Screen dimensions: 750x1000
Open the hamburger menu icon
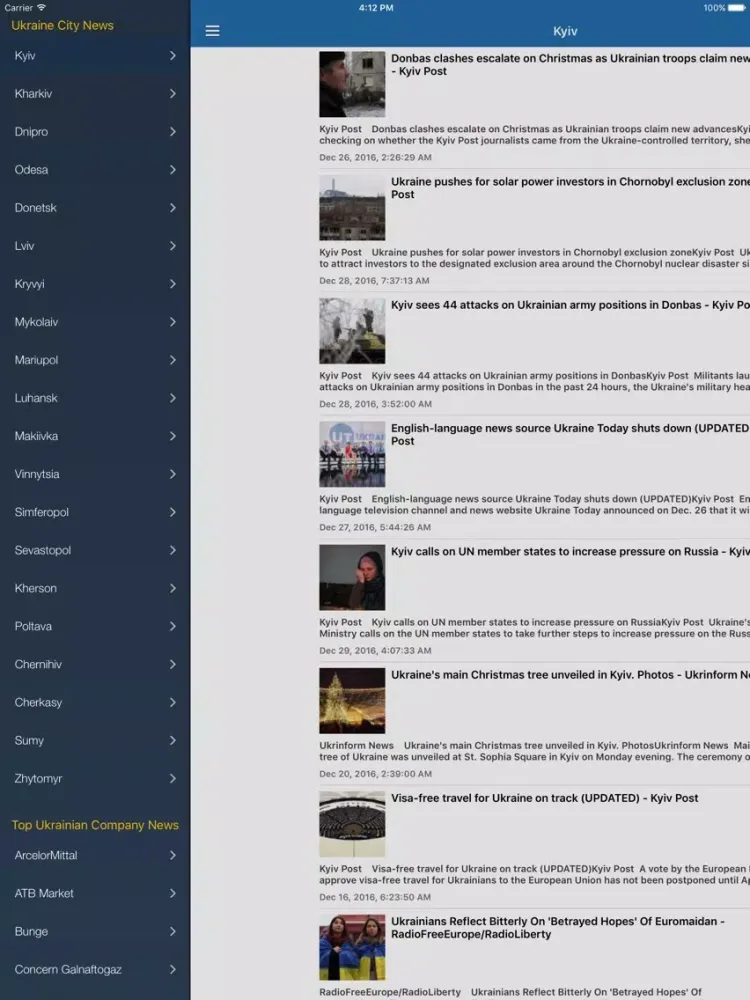point(212,31)
